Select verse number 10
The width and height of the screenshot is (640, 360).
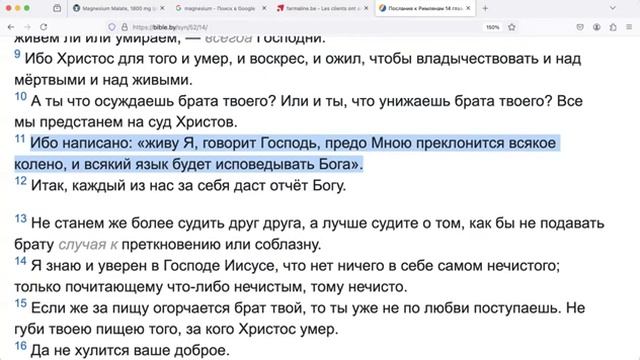click(20, 96)
